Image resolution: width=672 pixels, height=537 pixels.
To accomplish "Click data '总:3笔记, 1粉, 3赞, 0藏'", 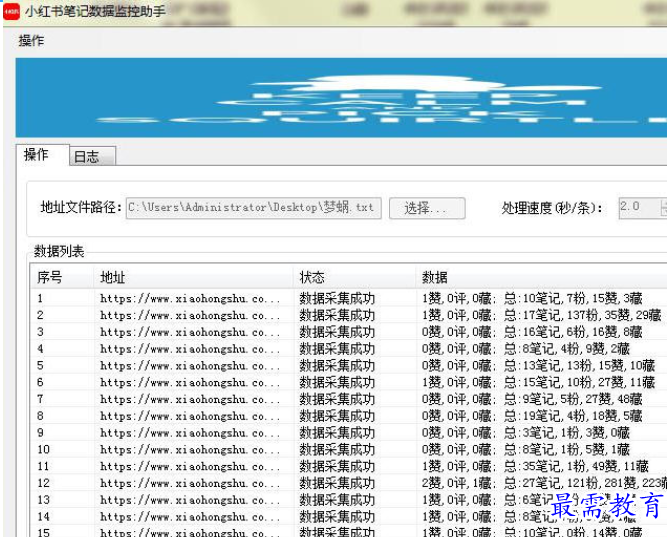I will 567,432.
